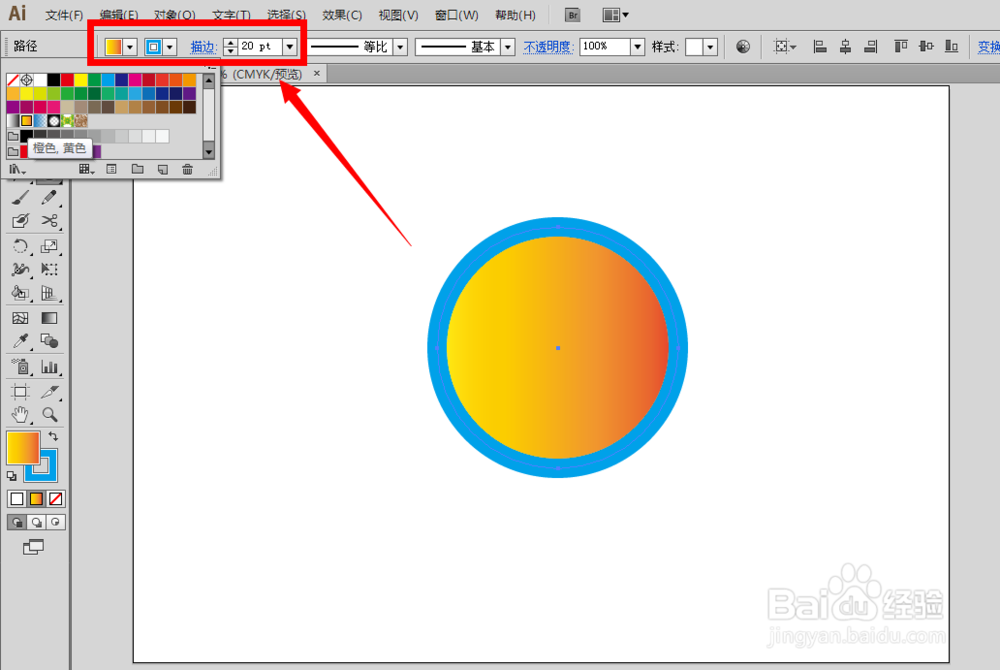
Task: Reset to default fill and stroke
Action: 11,476
